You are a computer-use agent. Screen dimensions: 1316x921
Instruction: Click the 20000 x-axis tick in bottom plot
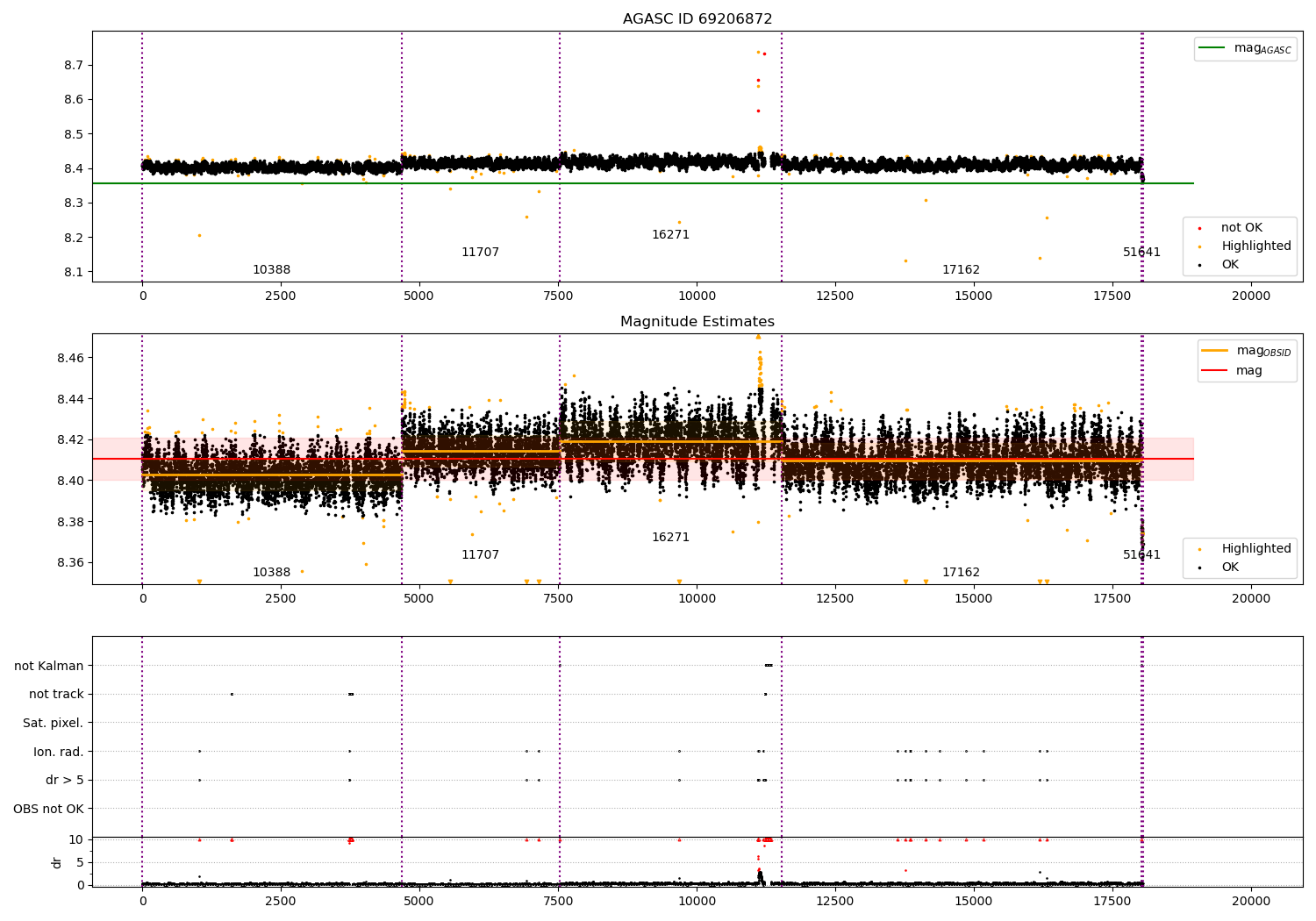[1251, 901]
